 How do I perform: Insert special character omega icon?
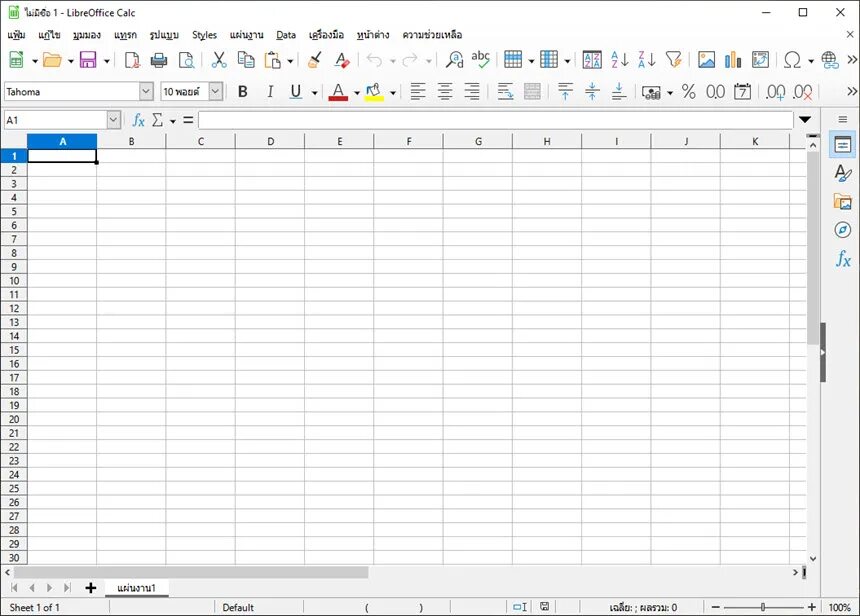click(793, 60)
